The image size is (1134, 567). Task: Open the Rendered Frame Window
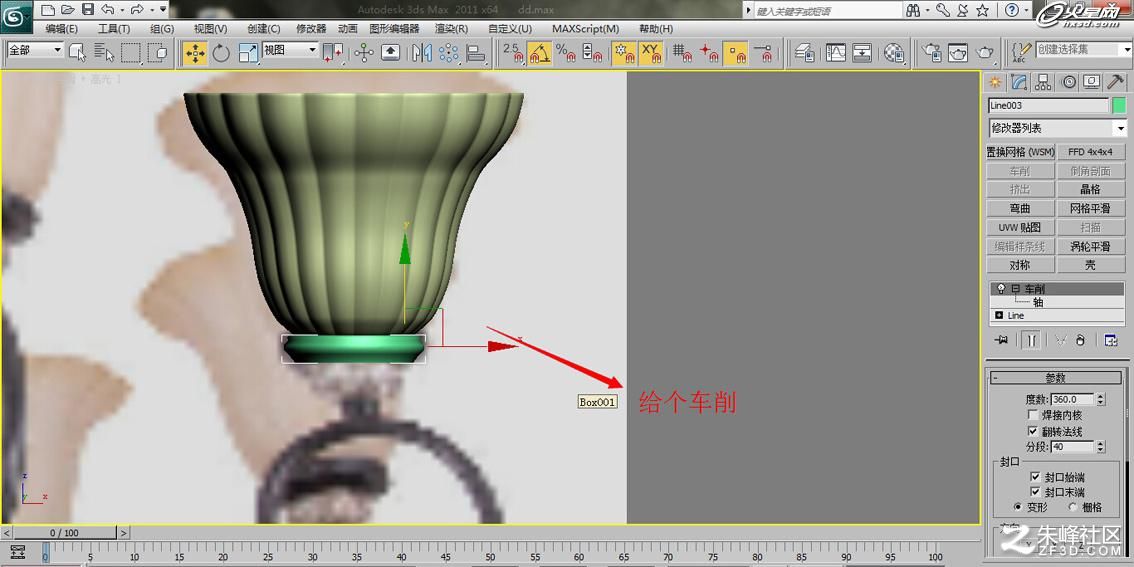point(958,52)
